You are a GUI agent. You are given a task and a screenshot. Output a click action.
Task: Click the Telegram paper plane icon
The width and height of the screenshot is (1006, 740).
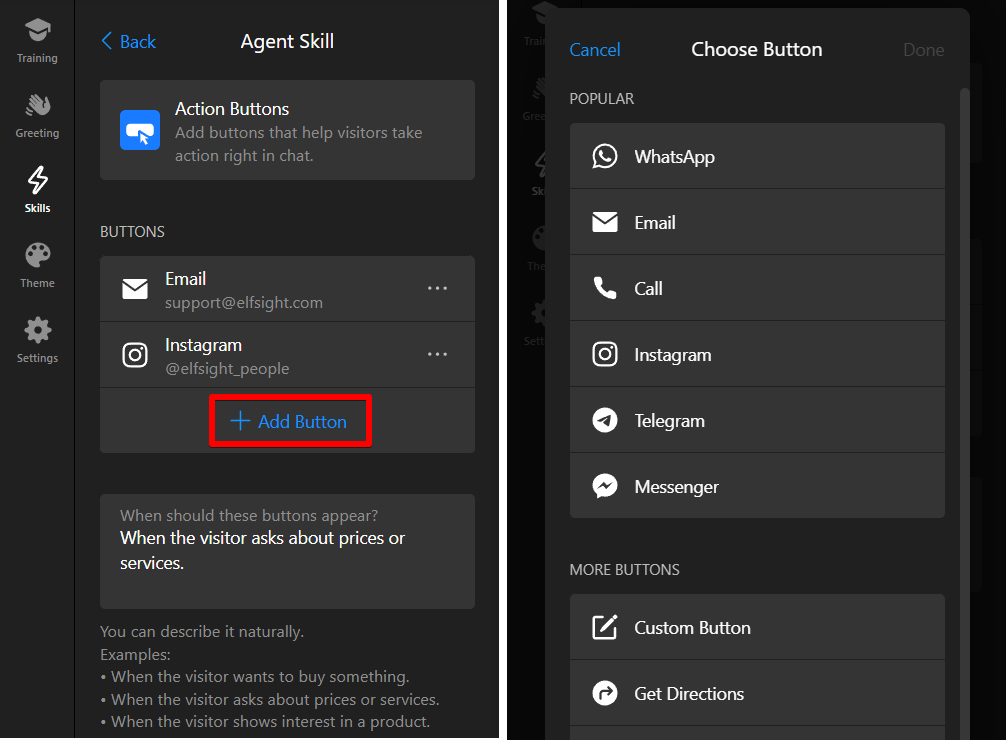tap(605, 420)
